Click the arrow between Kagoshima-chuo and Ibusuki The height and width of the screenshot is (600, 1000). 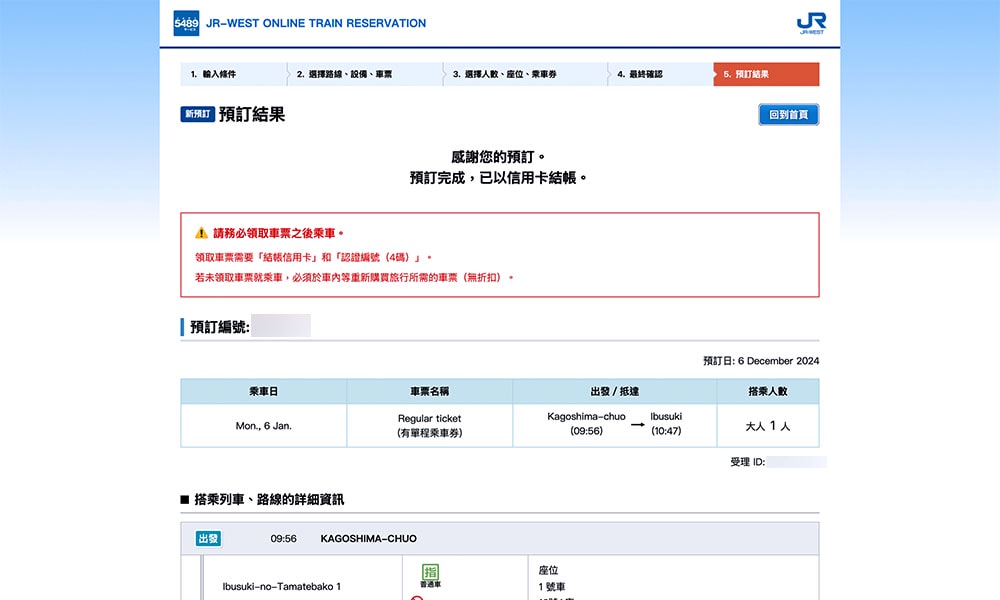click(x=638, y=425)
